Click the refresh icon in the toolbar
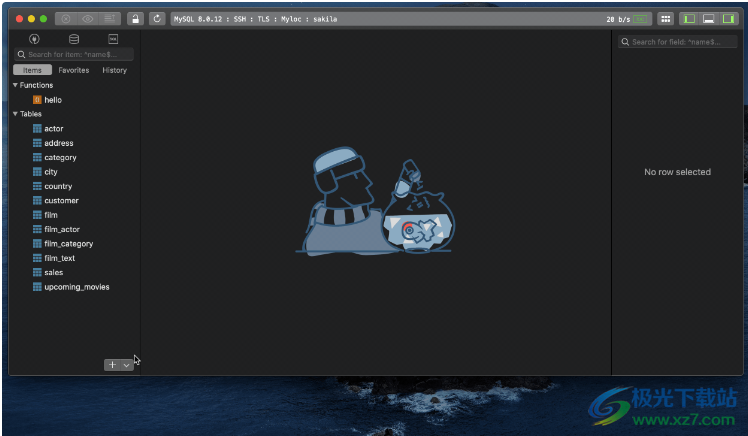This screenshot has width=748, height=436. (x=157, y=19)
